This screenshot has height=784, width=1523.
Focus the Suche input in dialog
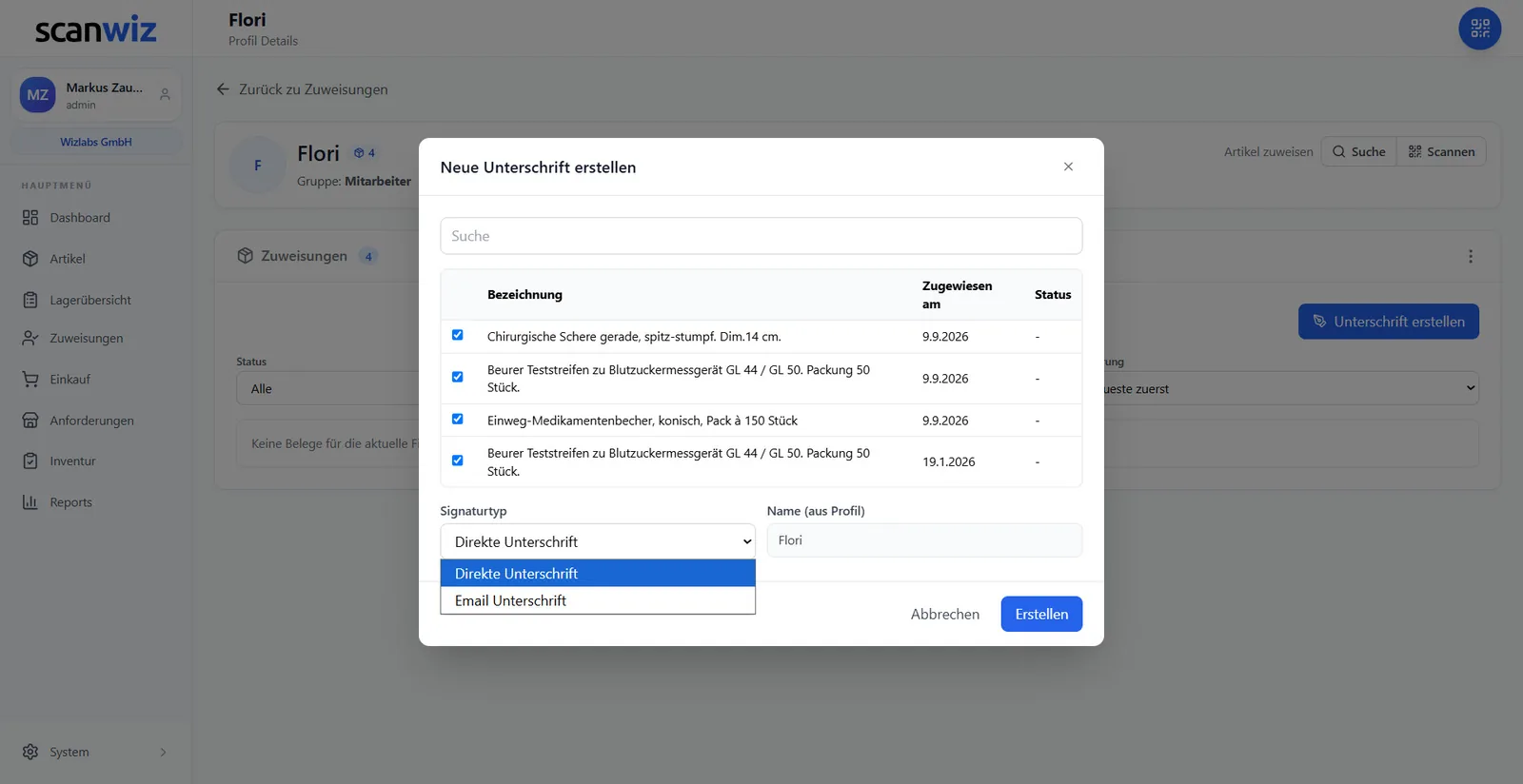(761, 236)
